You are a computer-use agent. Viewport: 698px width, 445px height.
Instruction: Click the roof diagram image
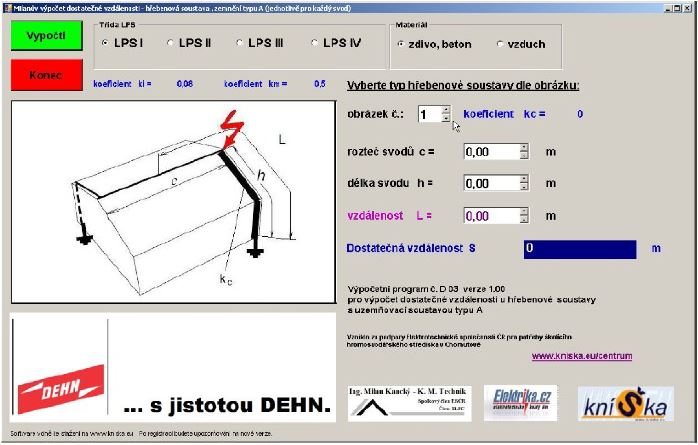pos(173,202)
